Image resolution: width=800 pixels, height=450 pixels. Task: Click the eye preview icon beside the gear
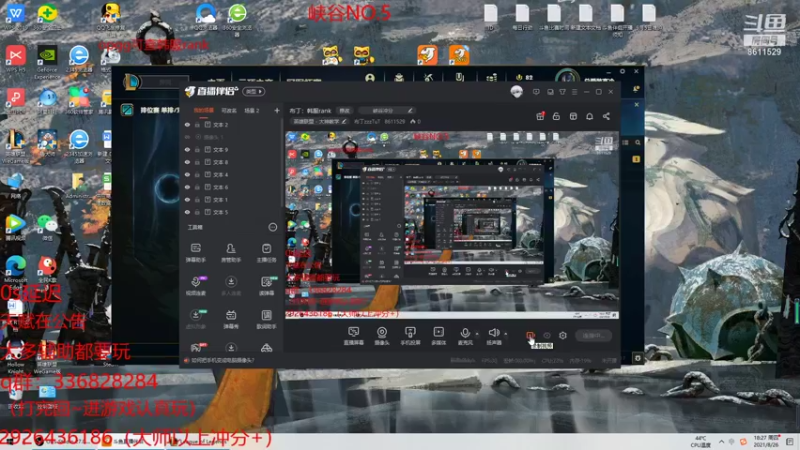[x=547, y=335]
